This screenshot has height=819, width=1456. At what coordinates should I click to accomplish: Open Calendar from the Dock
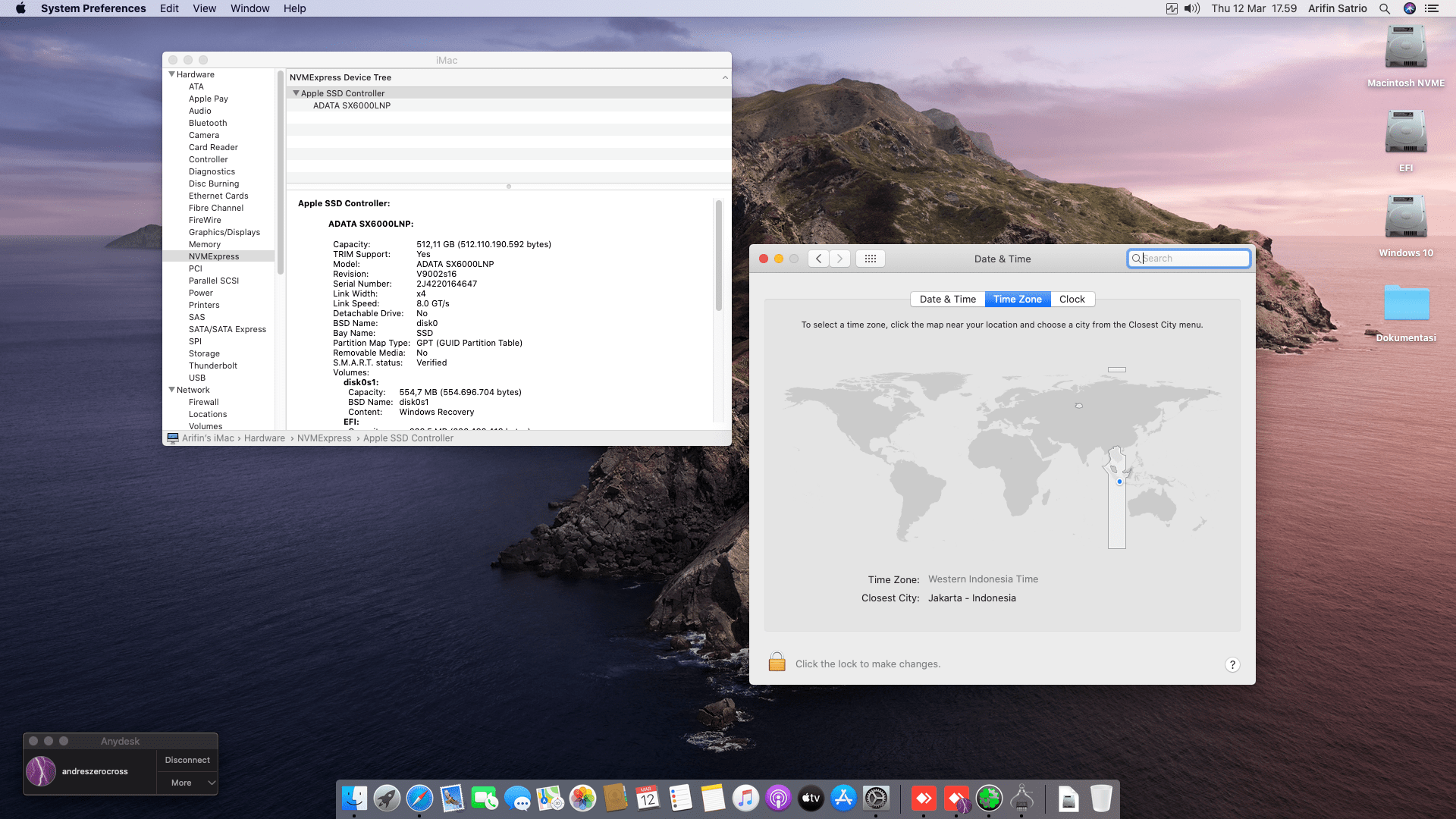648,798
